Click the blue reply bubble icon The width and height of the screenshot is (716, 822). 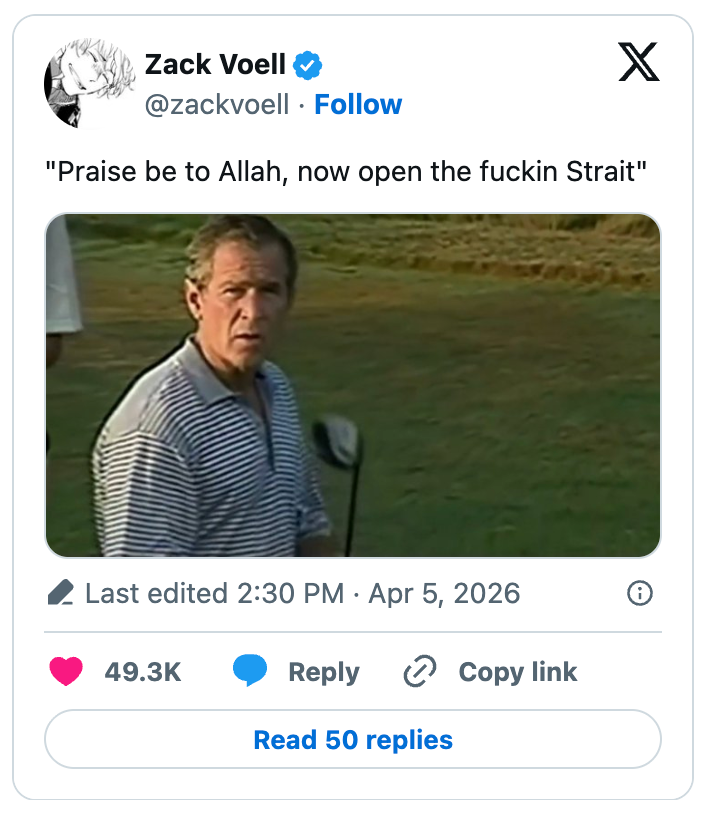coord(250,671)
